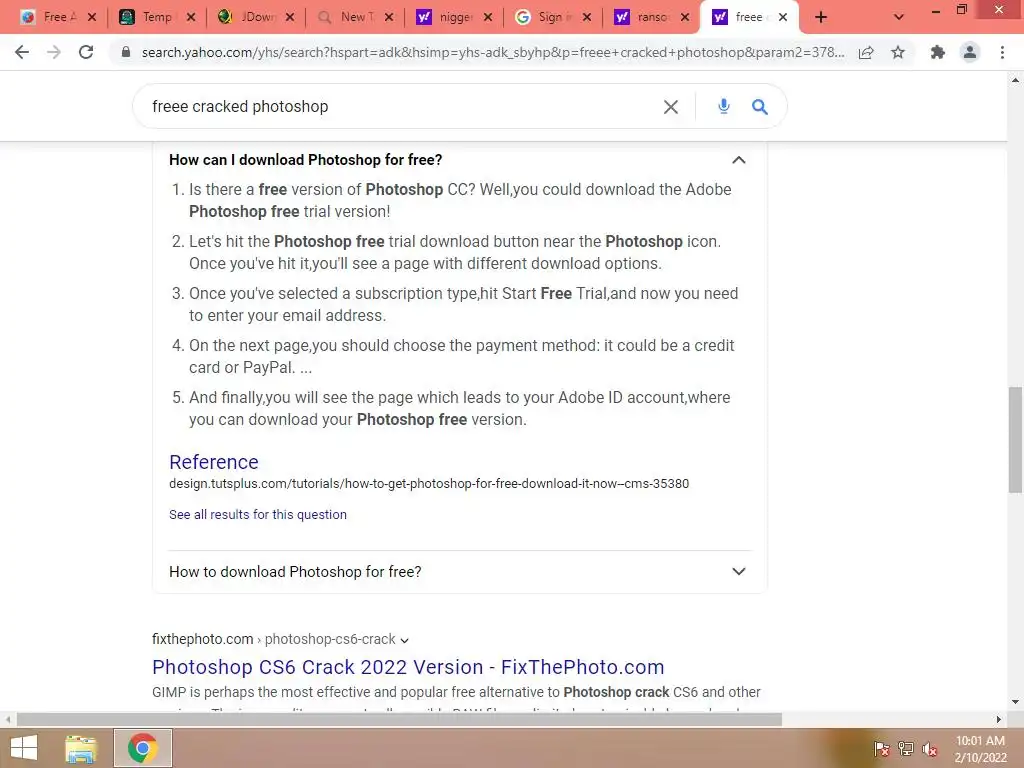Click the horizontal scrollbar thumb
1024x768 pixels.
click(x=399, y=720)
